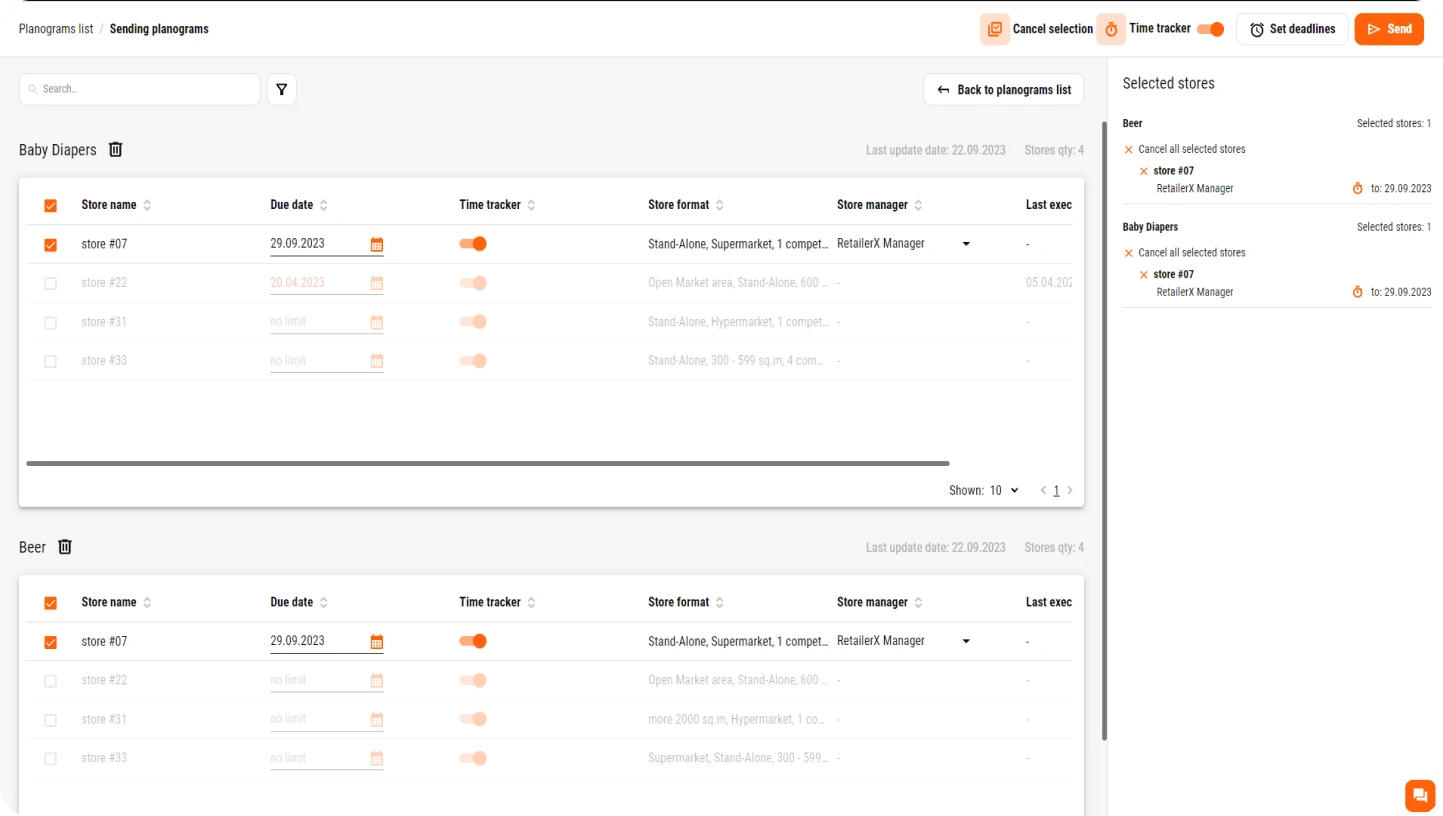Click X beside Baby Diapers Cancel all selected stores
1443x816 pixels.
[1129, 253]
